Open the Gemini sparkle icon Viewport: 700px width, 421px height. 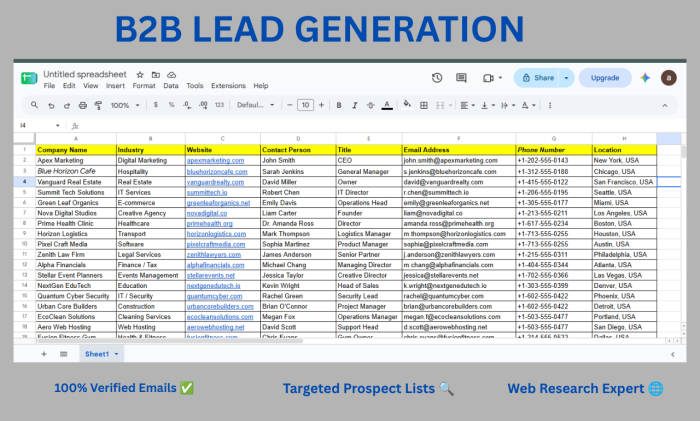pyautogui.click(x=645, y=78)
